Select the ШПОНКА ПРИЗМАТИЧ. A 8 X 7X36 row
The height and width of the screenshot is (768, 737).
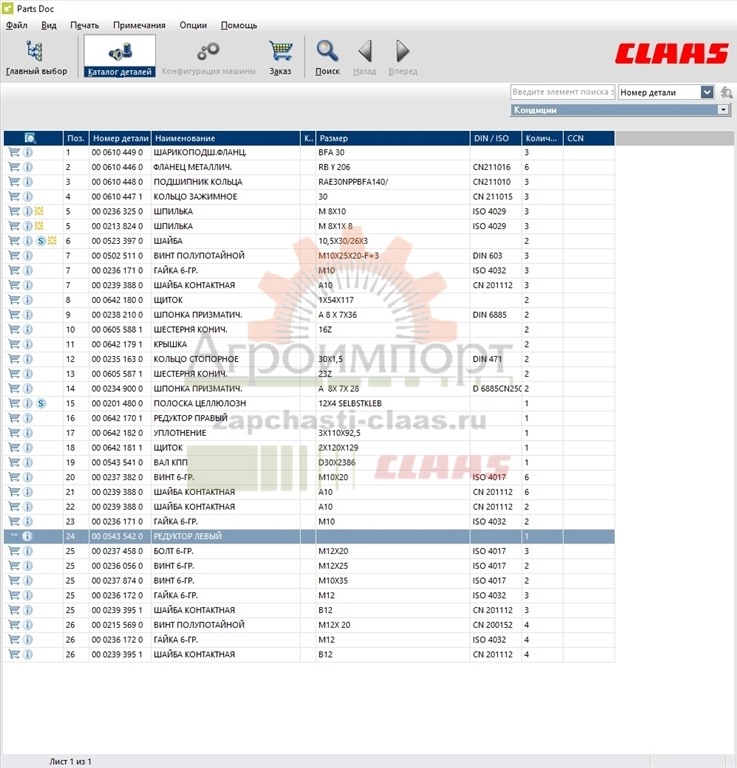click(309, 314)
